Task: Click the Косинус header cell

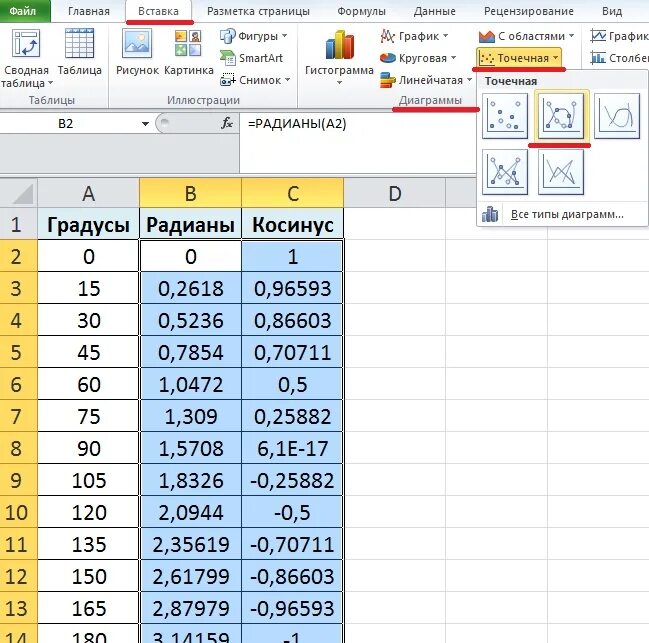Action: point(293,224)
